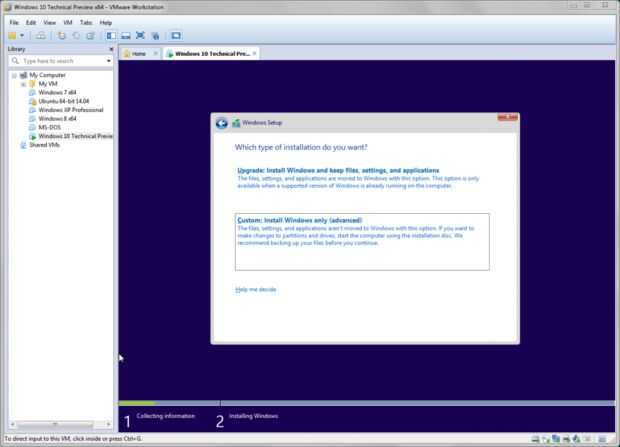Select My Computer in the library tree
The height and width of the screenshot is (447, 620).
tap(47, 75)
